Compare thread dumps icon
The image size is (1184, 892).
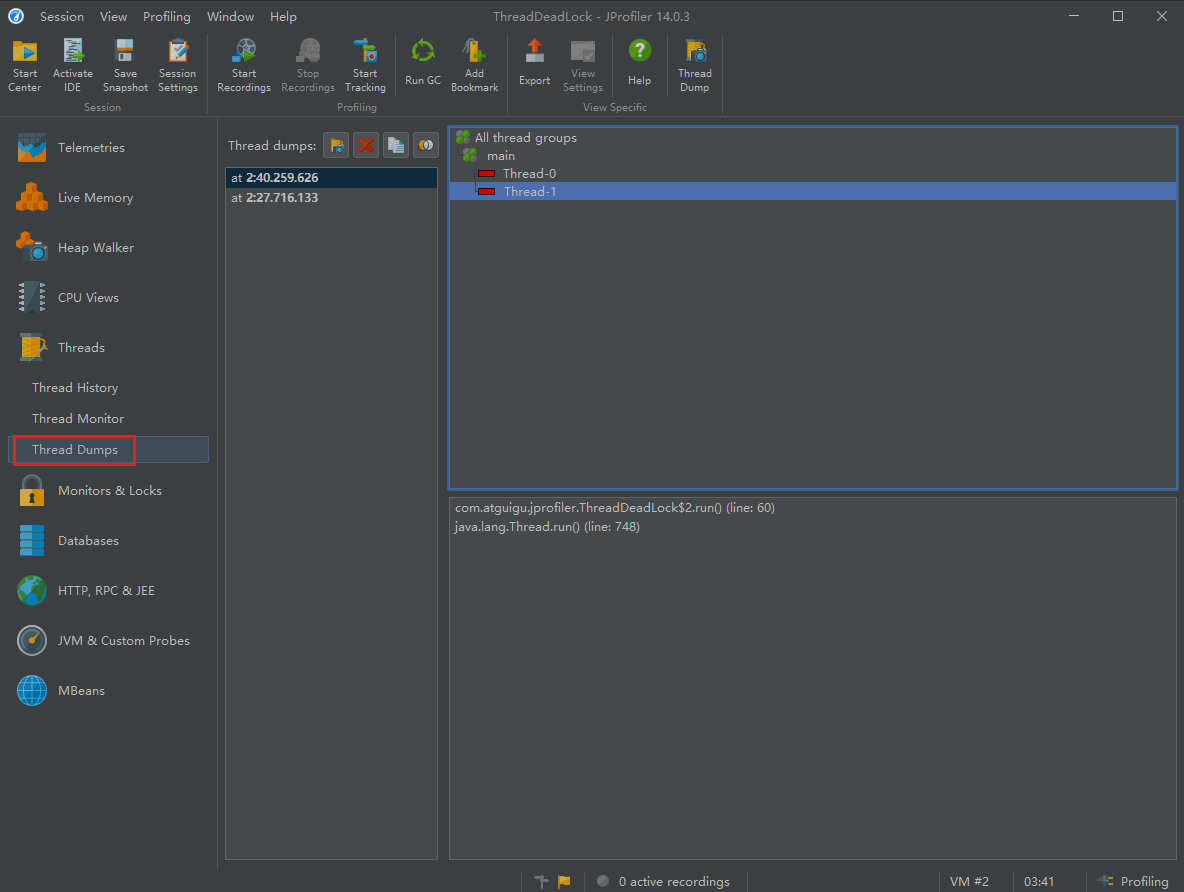click(x=426, y=145)
